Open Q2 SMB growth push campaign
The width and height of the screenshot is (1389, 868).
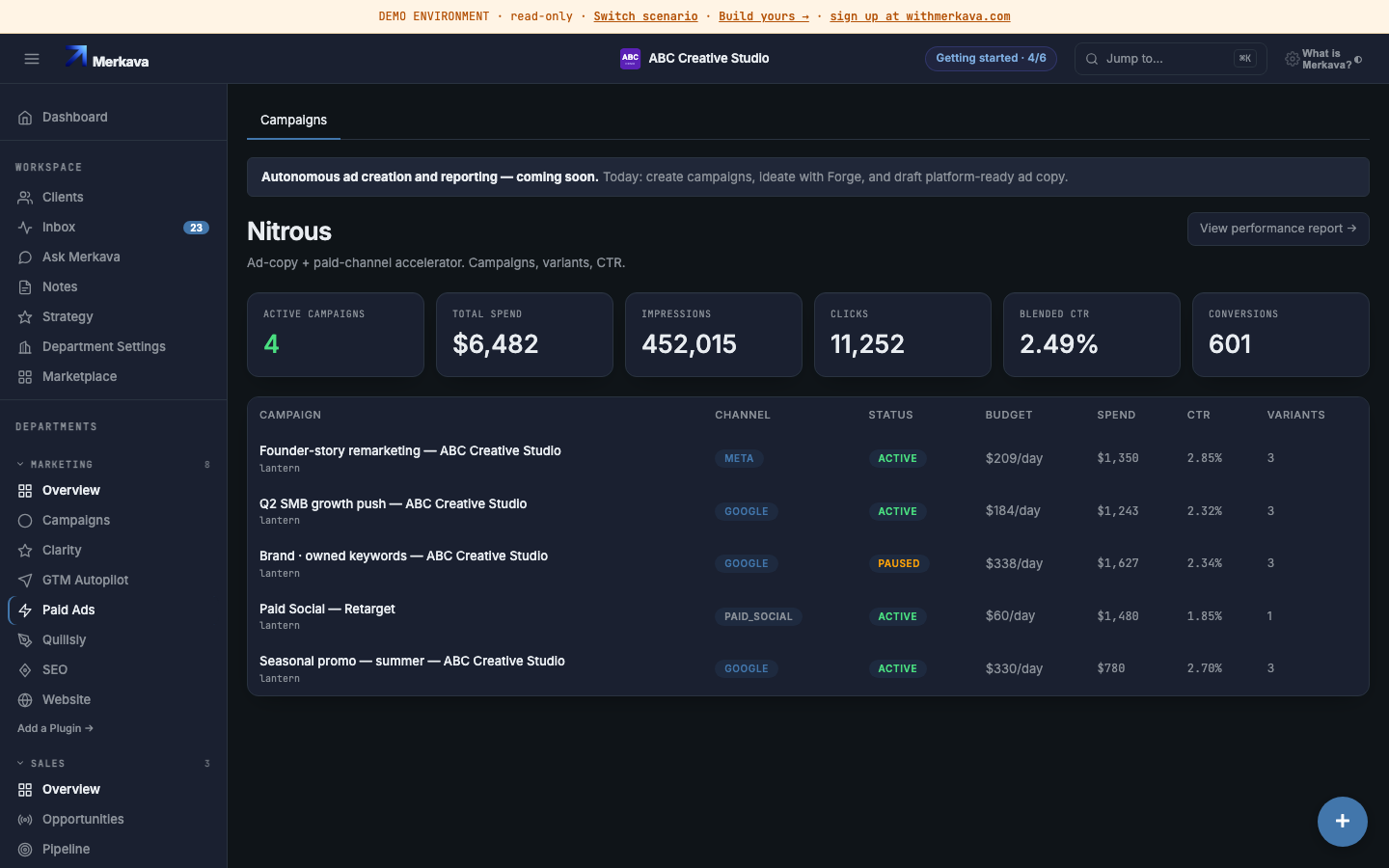point(808,511)
